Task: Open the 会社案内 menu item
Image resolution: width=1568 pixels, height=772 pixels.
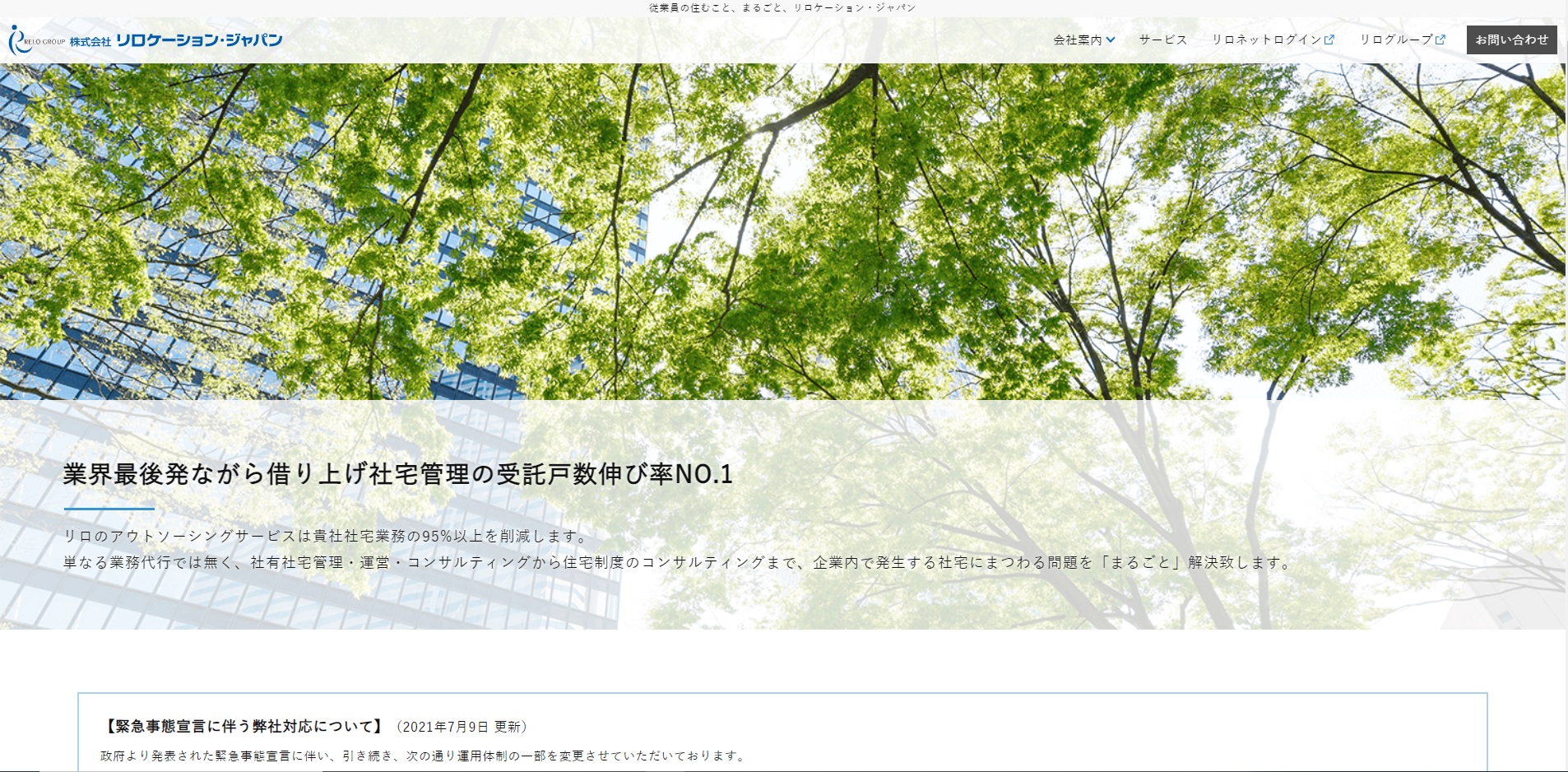Action: tap(1077, 40)
